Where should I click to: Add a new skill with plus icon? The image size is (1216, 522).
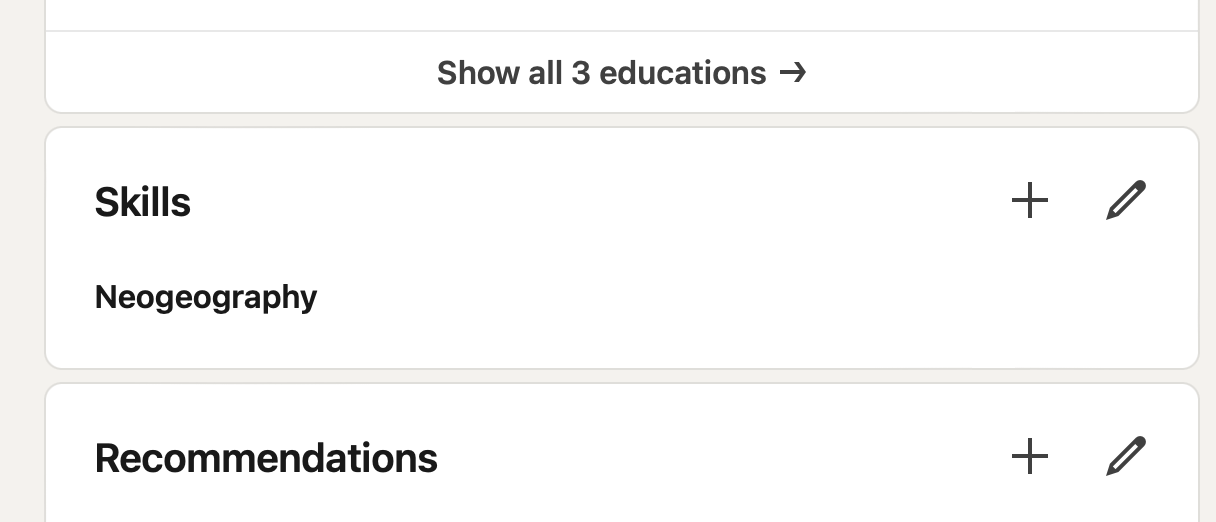point(1029,201)
